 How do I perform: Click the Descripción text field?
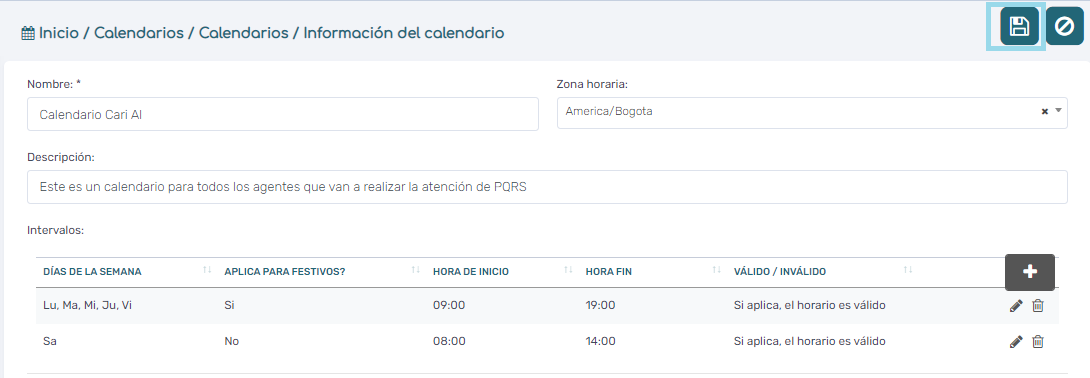(547, 187)
